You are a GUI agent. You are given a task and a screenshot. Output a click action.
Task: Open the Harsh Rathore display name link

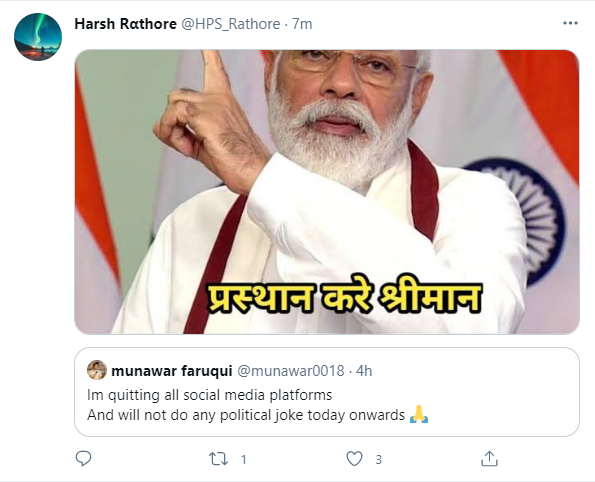[126, 24]
